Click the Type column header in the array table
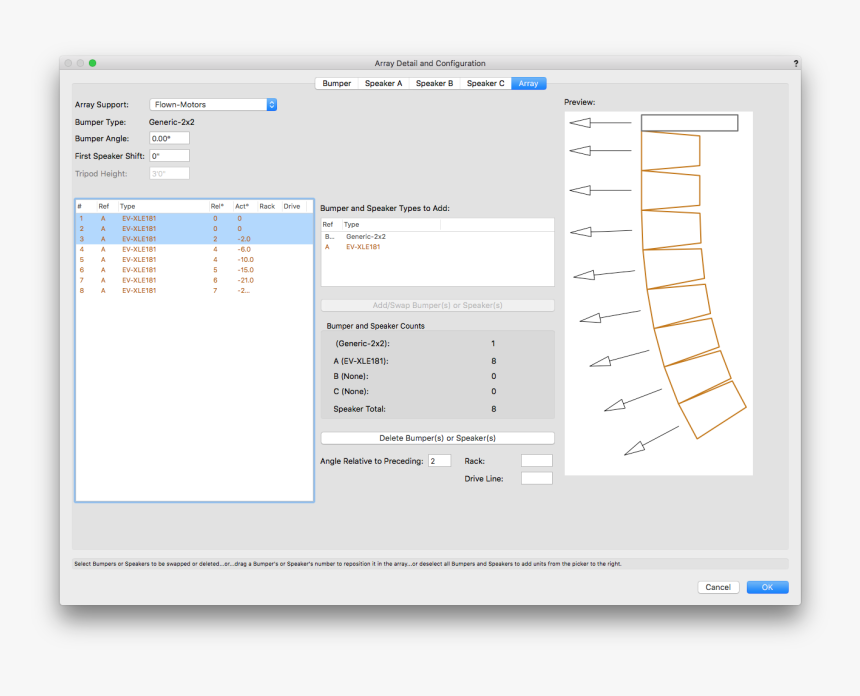The height and width of the screenshot is (696, 860). pyautogui.click(x=129, y=206)
